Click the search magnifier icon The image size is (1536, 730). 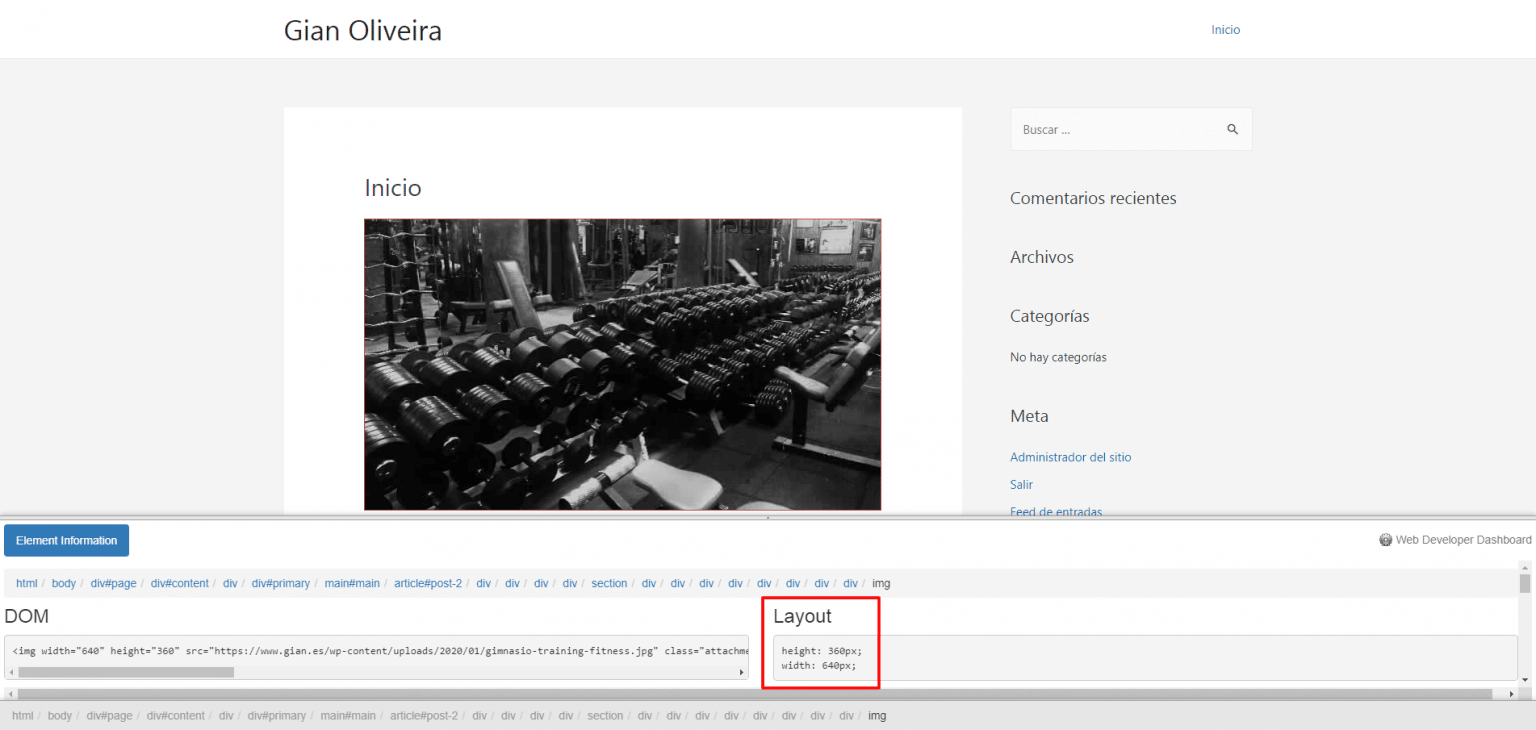(x=1232, y=129)
